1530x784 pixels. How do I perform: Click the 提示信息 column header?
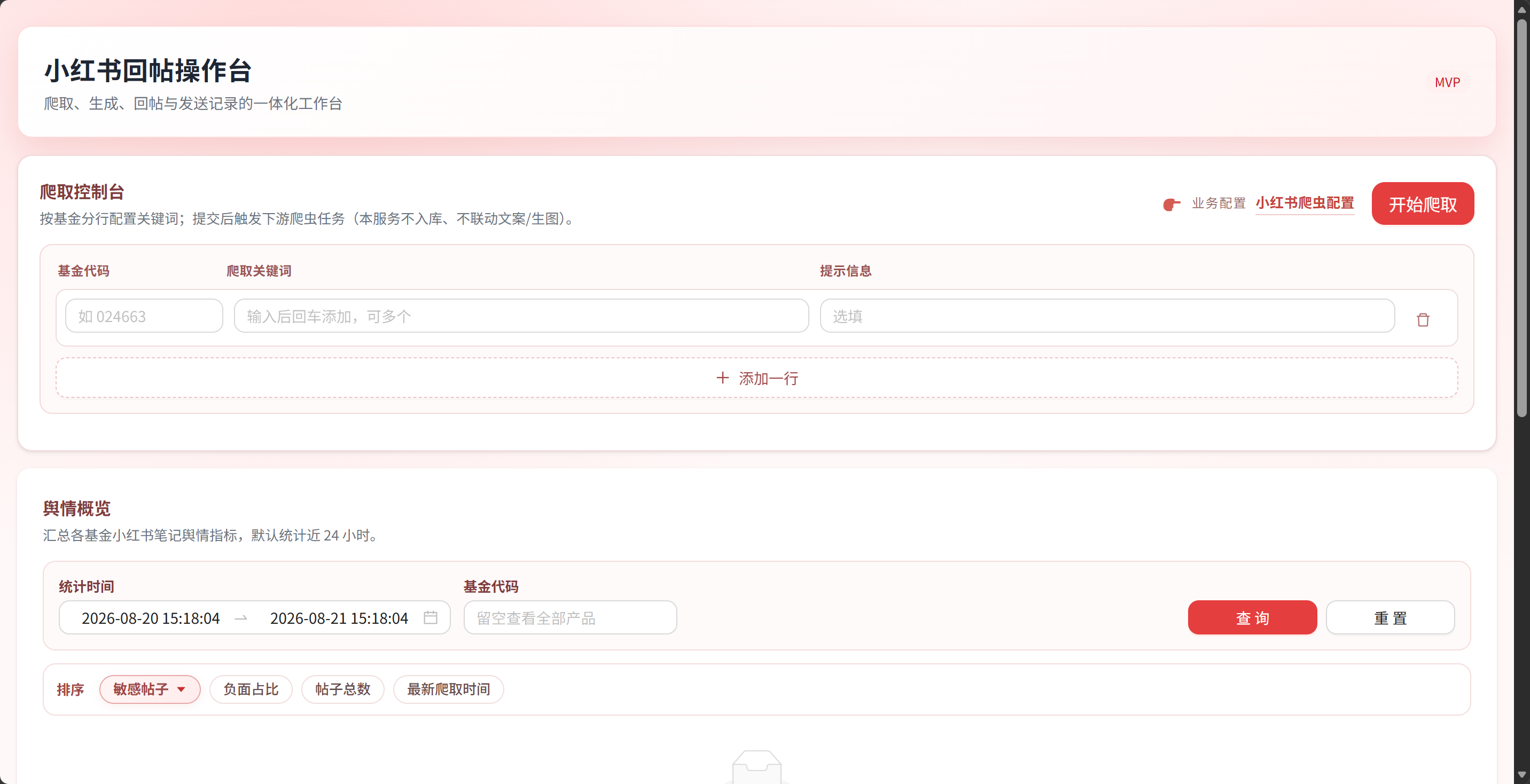coord(846,271)
